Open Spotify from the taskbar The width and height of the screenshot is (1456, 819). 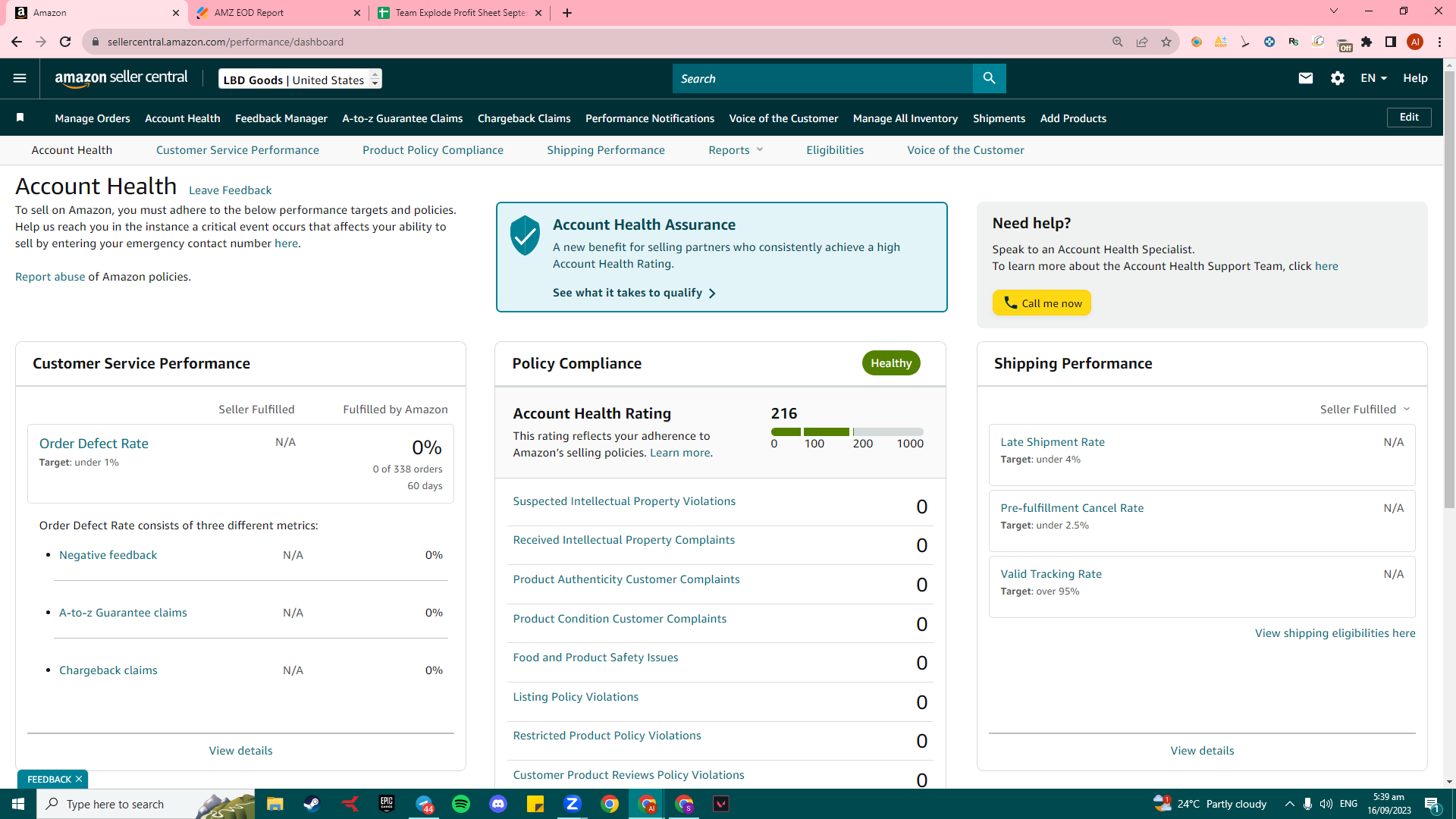pos(461,804)
